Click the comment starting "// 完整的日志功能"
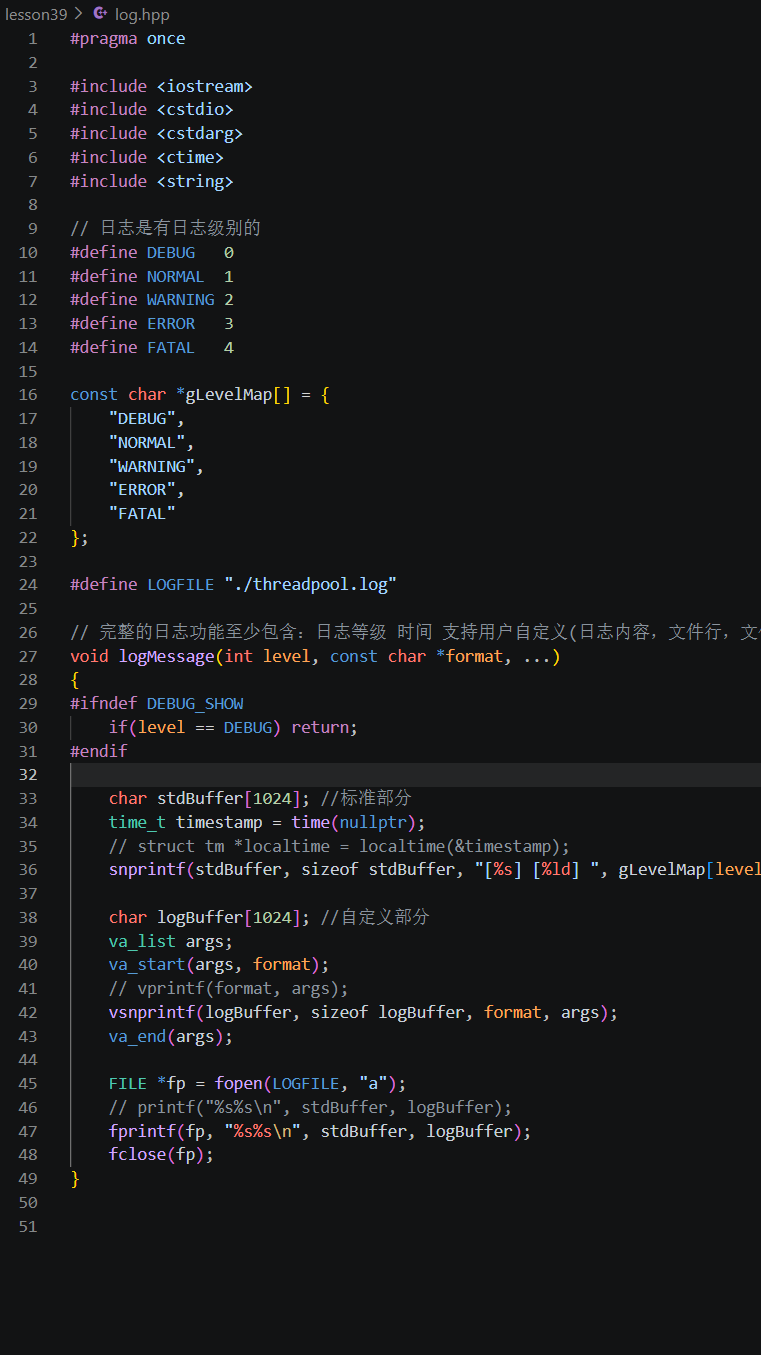 point(415,633)
